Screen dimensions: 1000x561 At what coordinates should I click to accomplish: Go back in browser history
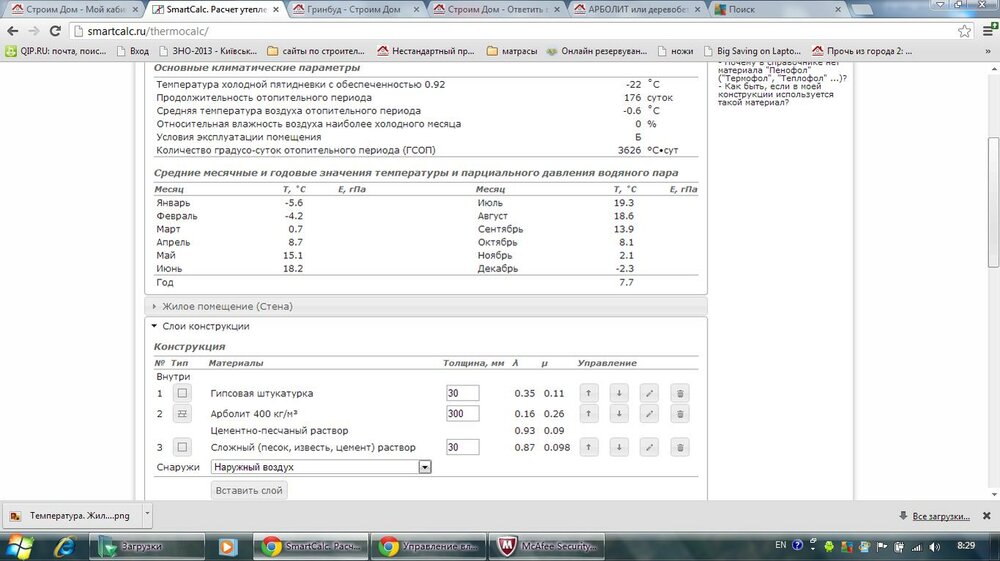pos(13,31)
